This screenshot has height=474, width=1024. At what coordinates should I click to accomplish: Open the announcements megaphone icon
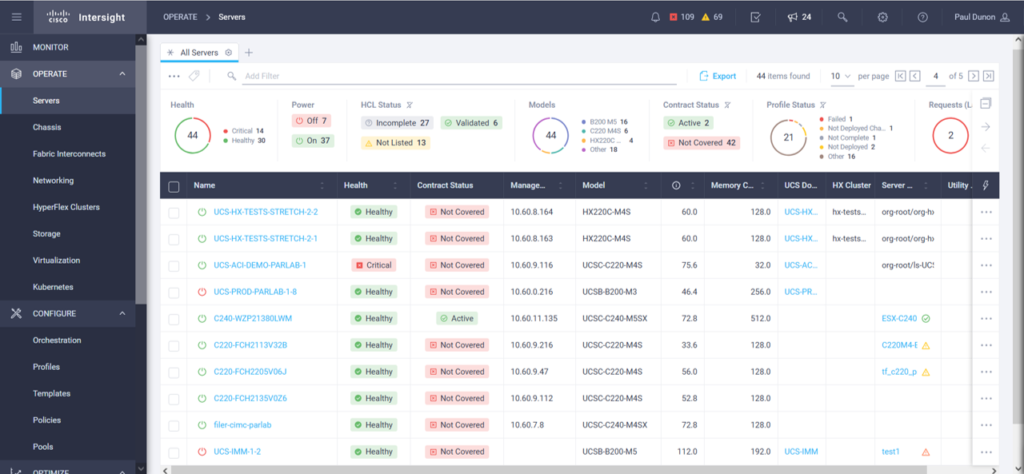[792, 17]
